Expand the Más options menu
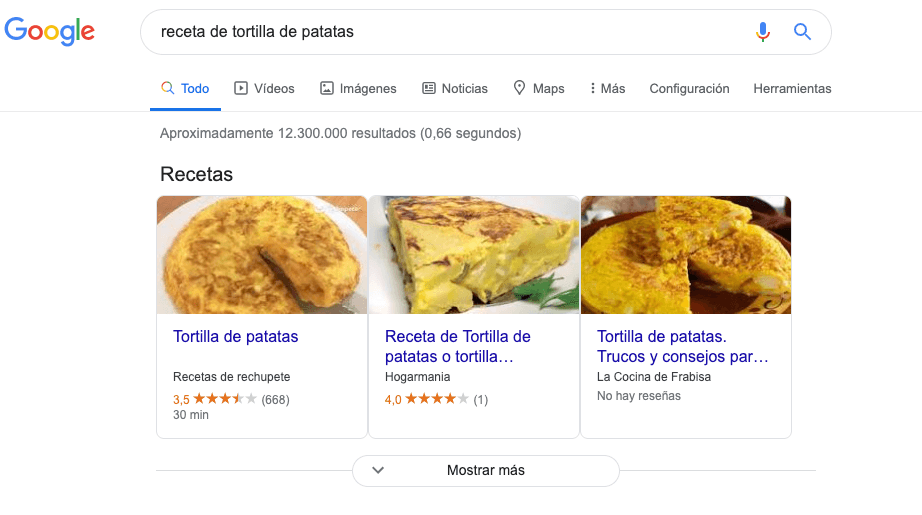 (607, 88)
